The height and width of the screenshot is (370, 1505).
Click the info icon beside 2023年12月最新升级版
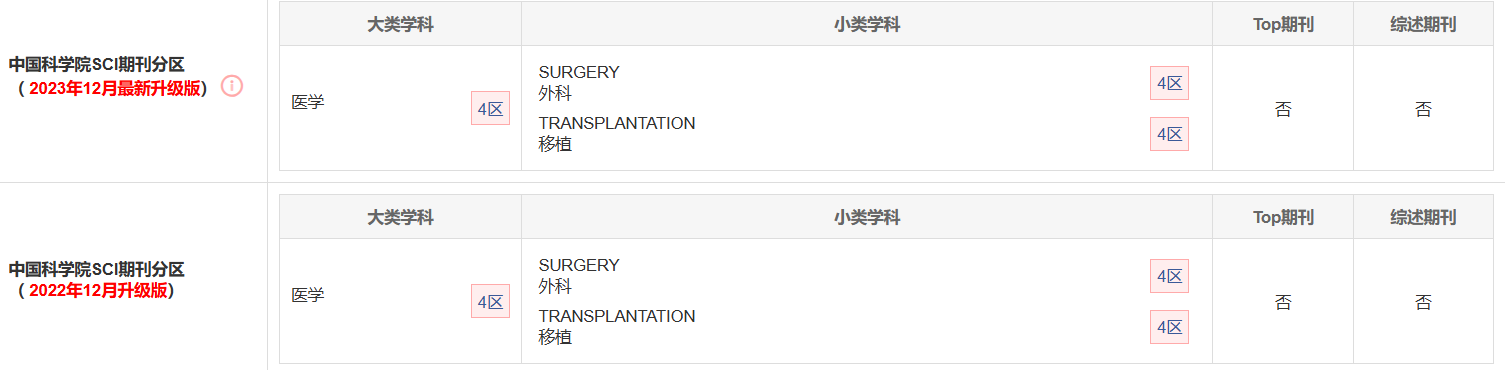coord(232,86)
